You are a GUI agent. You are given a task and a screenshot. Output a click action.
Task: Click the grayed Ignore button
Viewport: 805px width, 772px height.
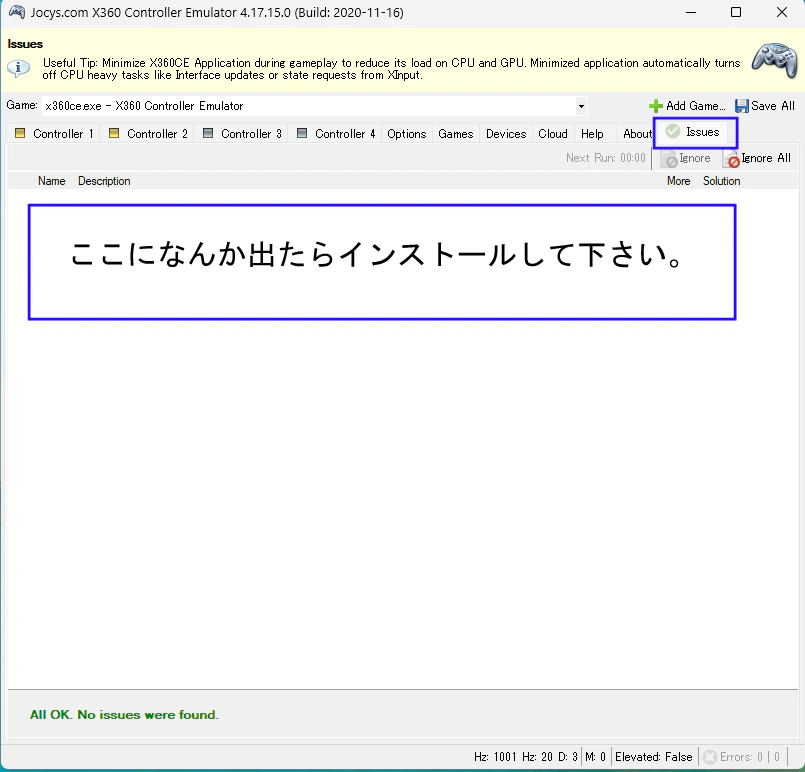coord(686,159)
